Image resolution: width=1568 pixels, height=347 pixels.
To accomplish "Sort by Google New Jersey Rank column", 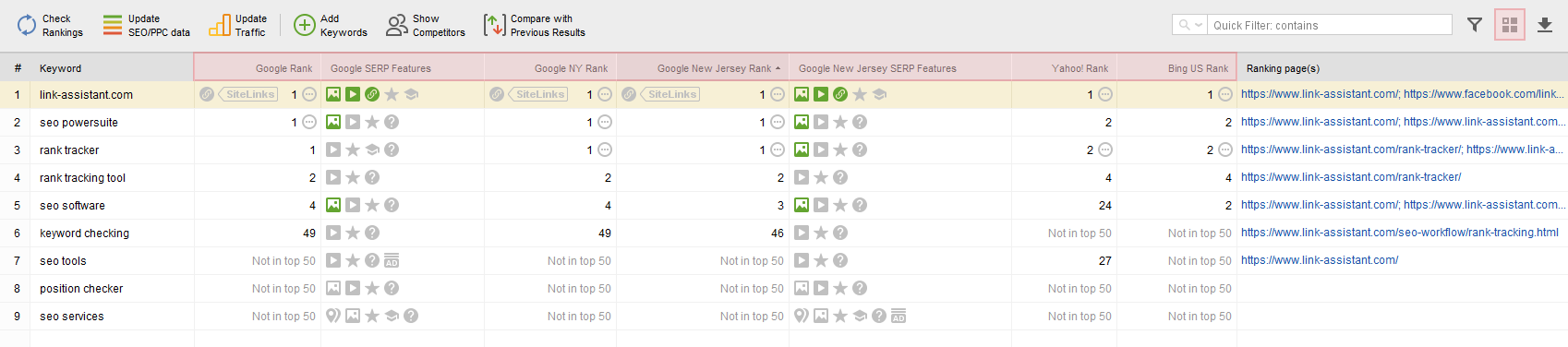I will tap(714, 68).
